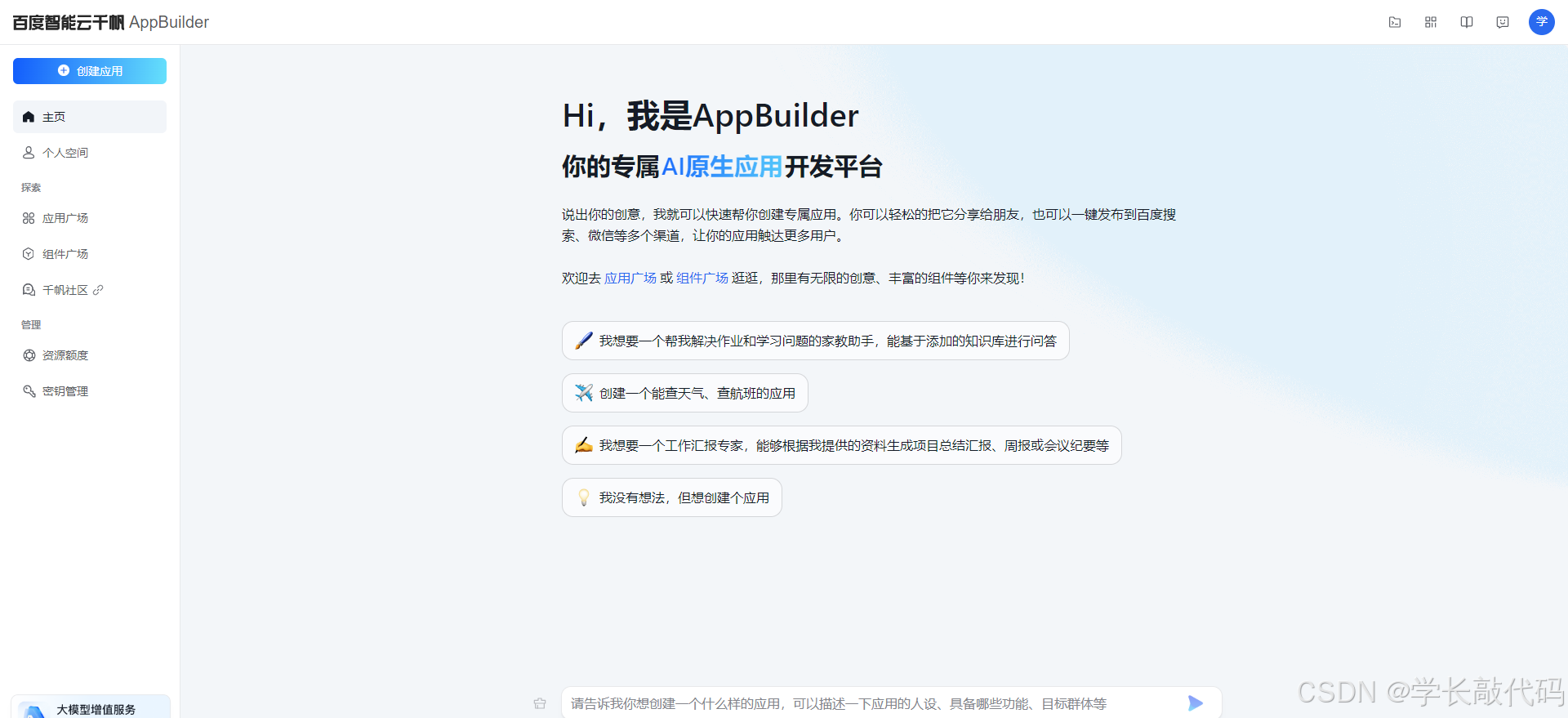This screenshot has height=718, width=1568.
Task: Open the terminal folder icon in header
Action: (x=1395, y=22)
